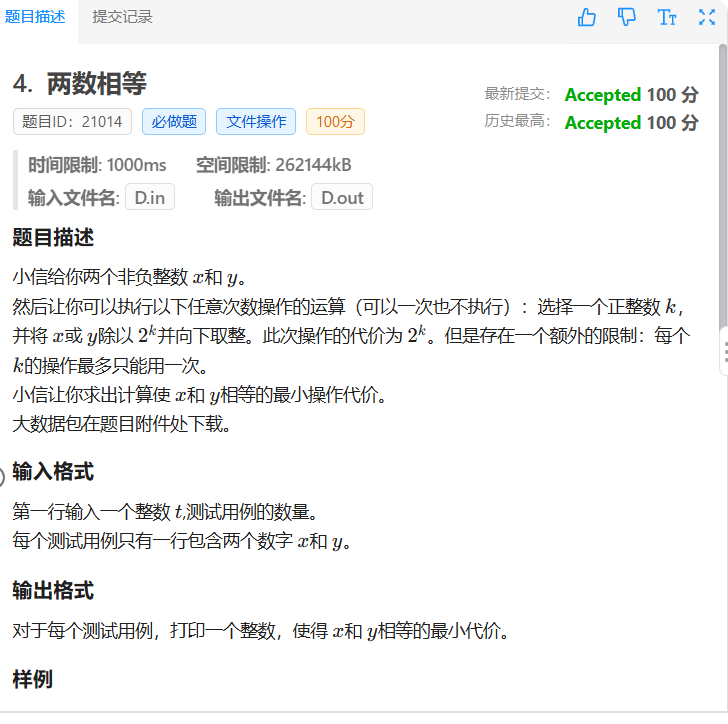The height and width of the screenshot is (724, 728).
Task: Select the 文件操作 tag
Action: 256,122
